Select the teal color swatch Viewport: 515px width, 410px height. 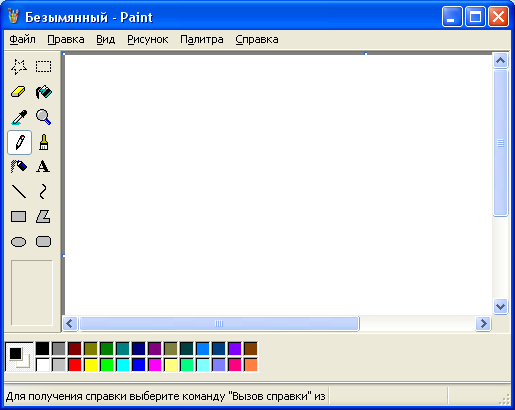123,349
